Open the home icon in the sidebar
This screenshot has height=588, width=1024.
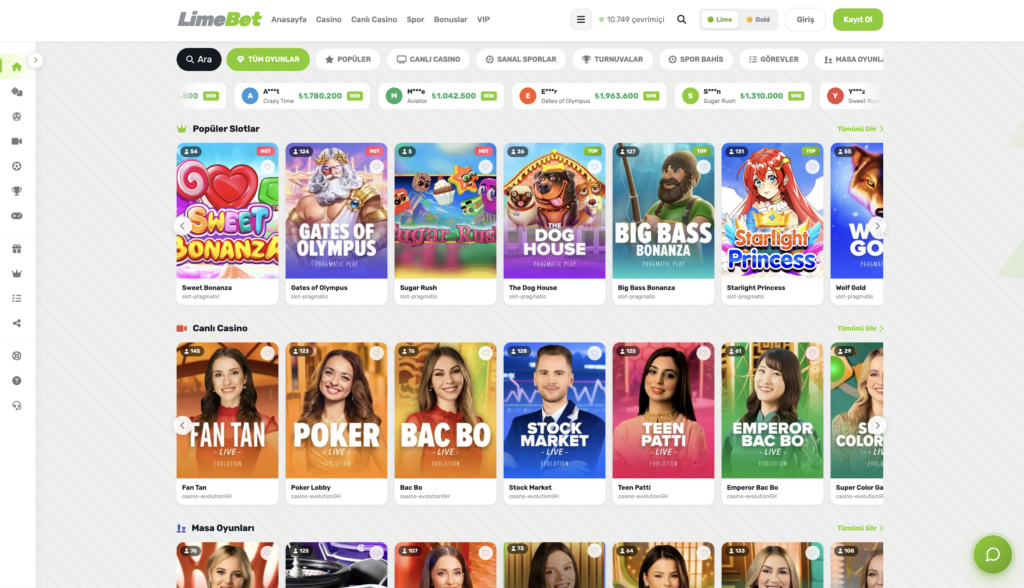(x=17, y=67)
